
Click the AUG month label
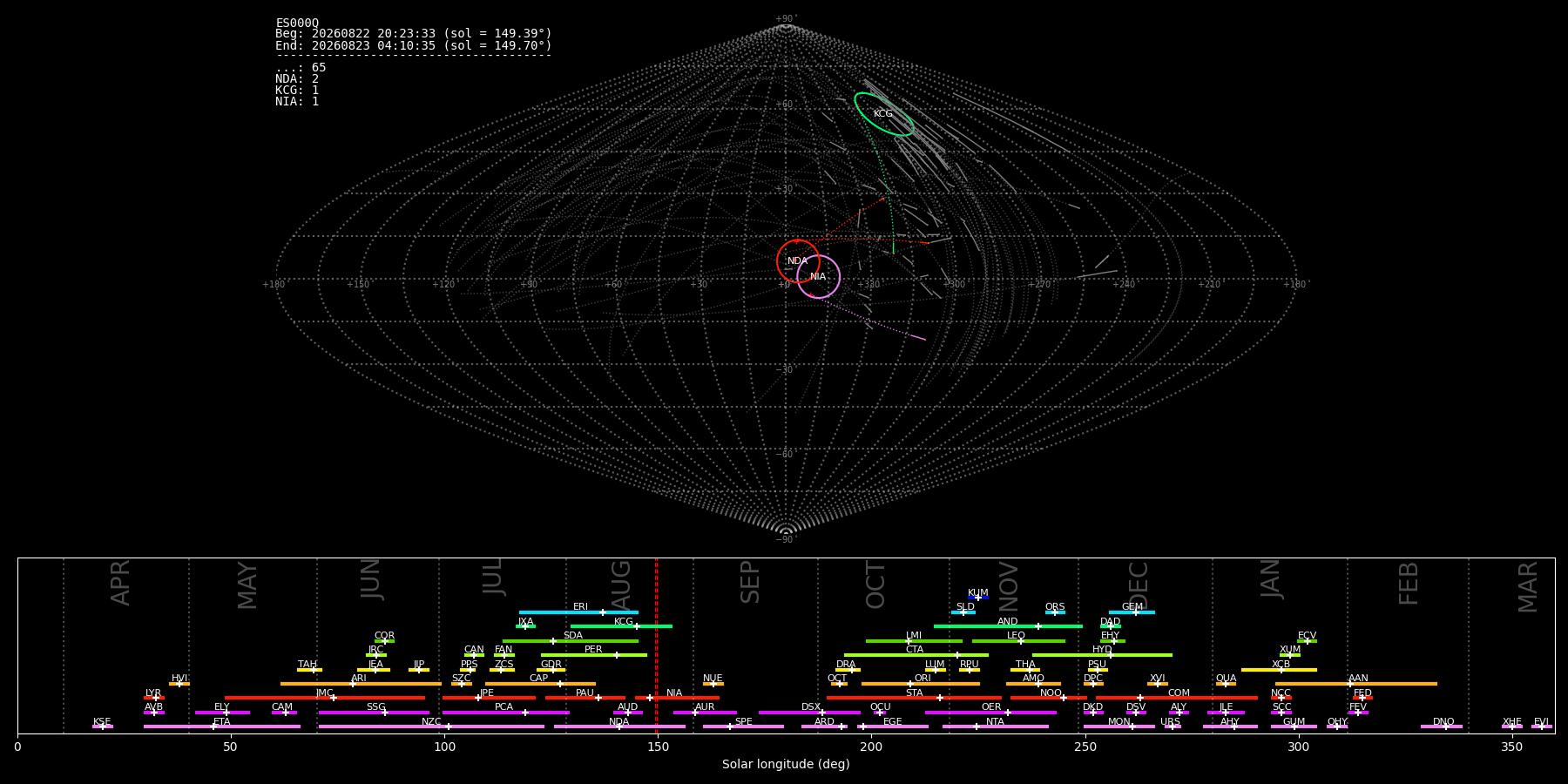coord(621,585)
